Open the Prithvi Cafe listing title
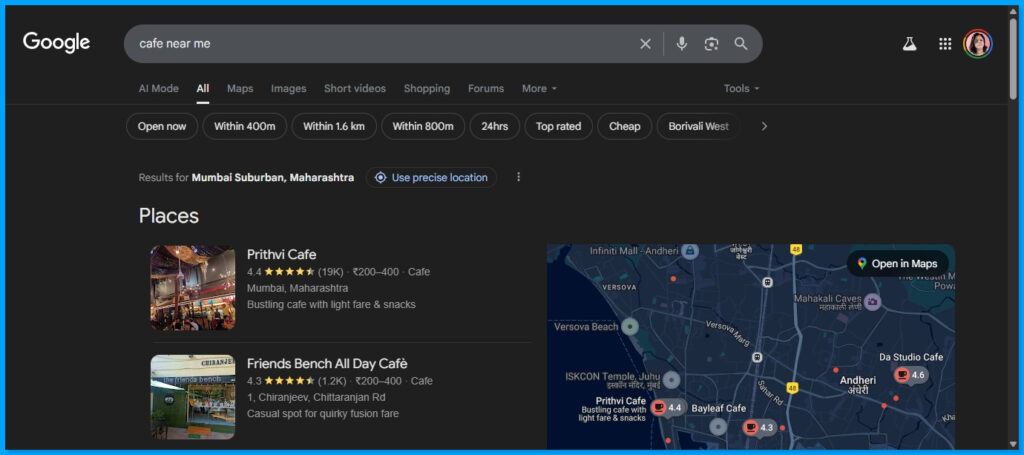The height and width of the screenshot is (455, 1024). [x=281, y=255]
